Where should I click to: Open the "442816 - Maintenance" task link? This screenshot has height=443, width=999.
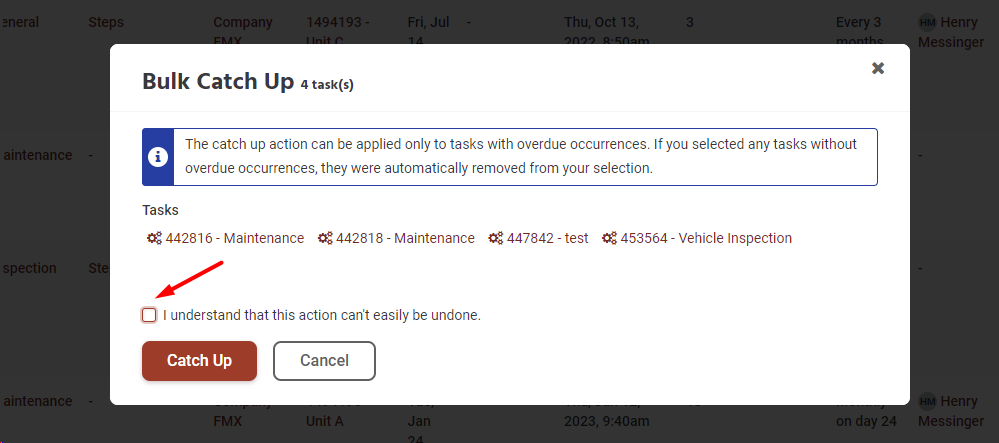234,238
